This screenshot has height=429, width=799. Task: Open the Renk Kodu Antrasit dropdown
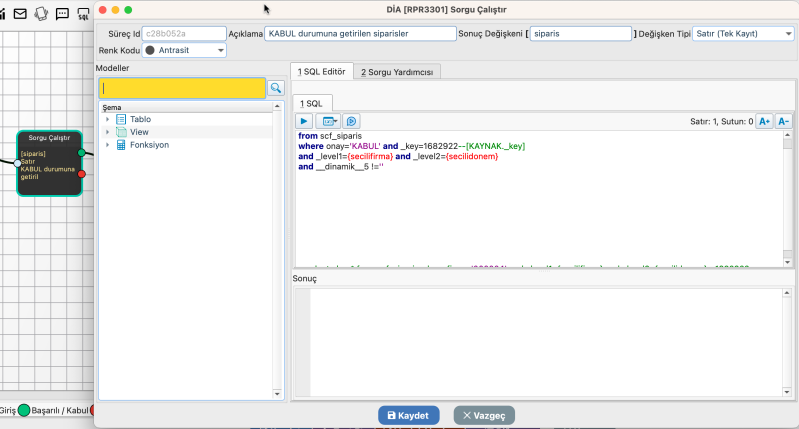coord(185,49)
